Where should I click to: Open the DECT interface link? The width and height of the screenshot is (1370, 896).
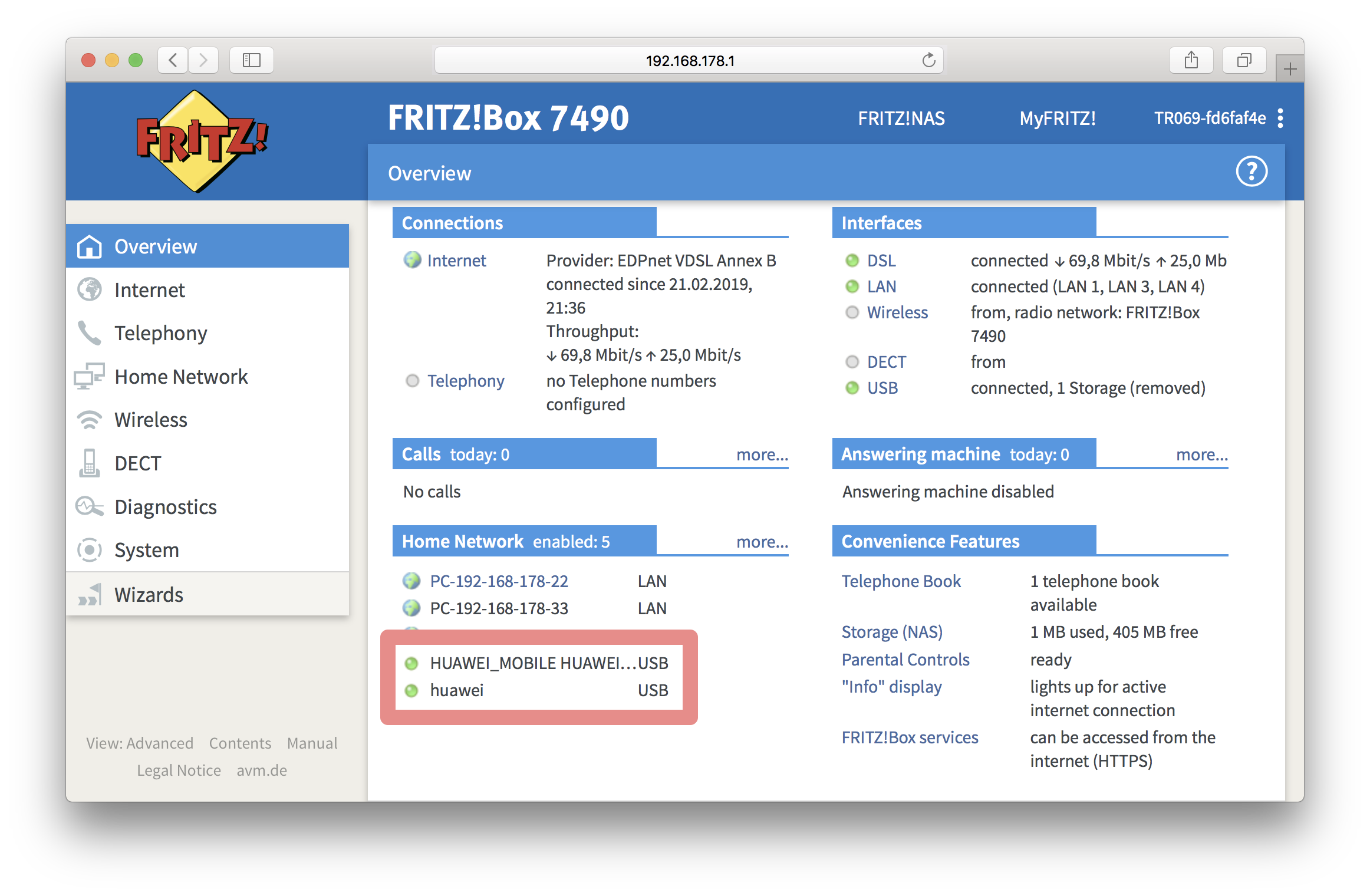coord(887,362)
